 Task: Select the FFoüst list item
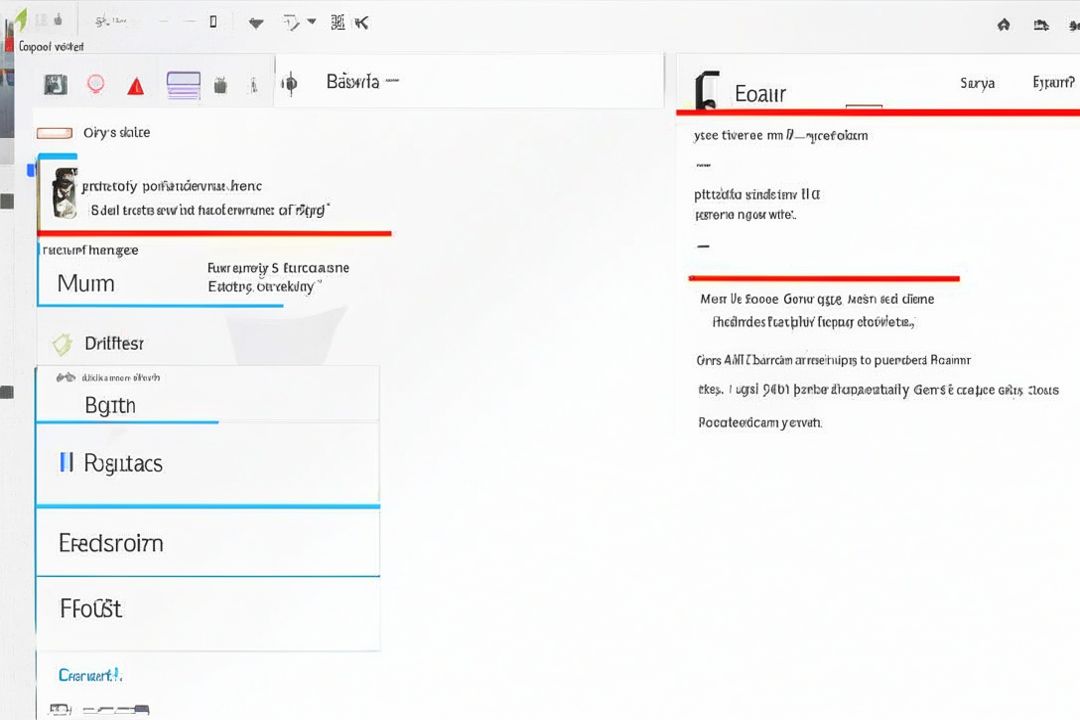[91, 608]
